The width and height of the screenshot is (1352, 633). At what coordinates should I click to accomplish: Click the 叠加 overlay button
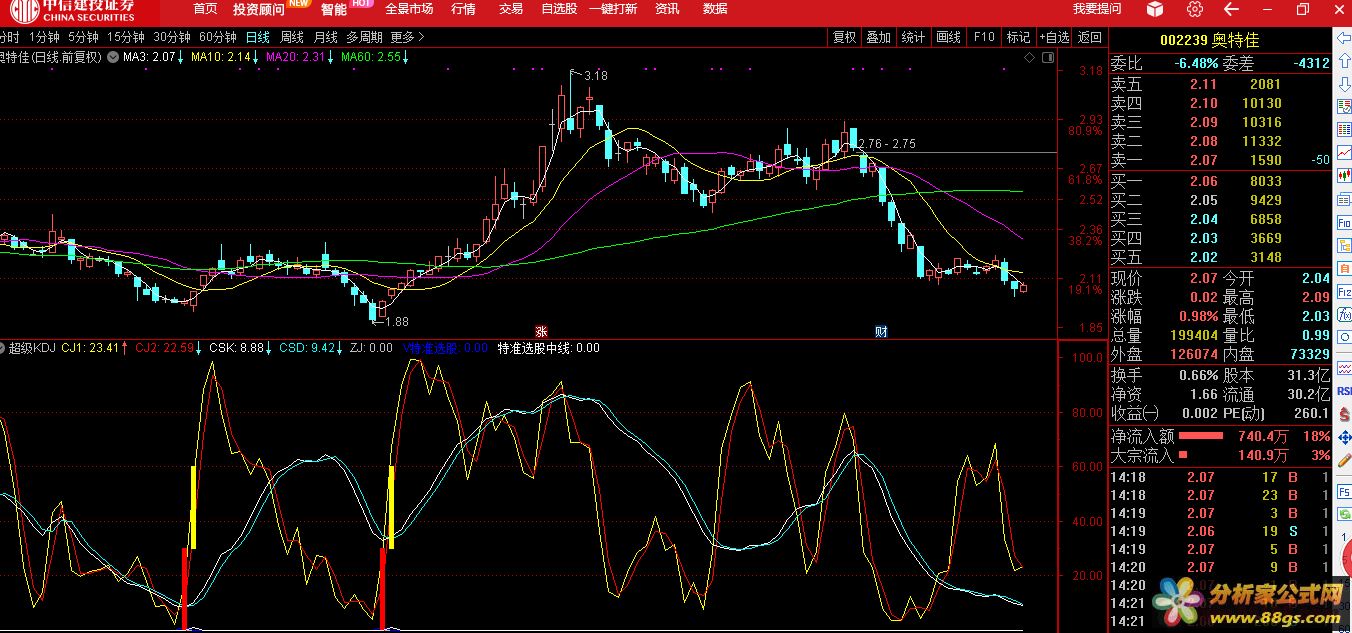click(879, 37)
